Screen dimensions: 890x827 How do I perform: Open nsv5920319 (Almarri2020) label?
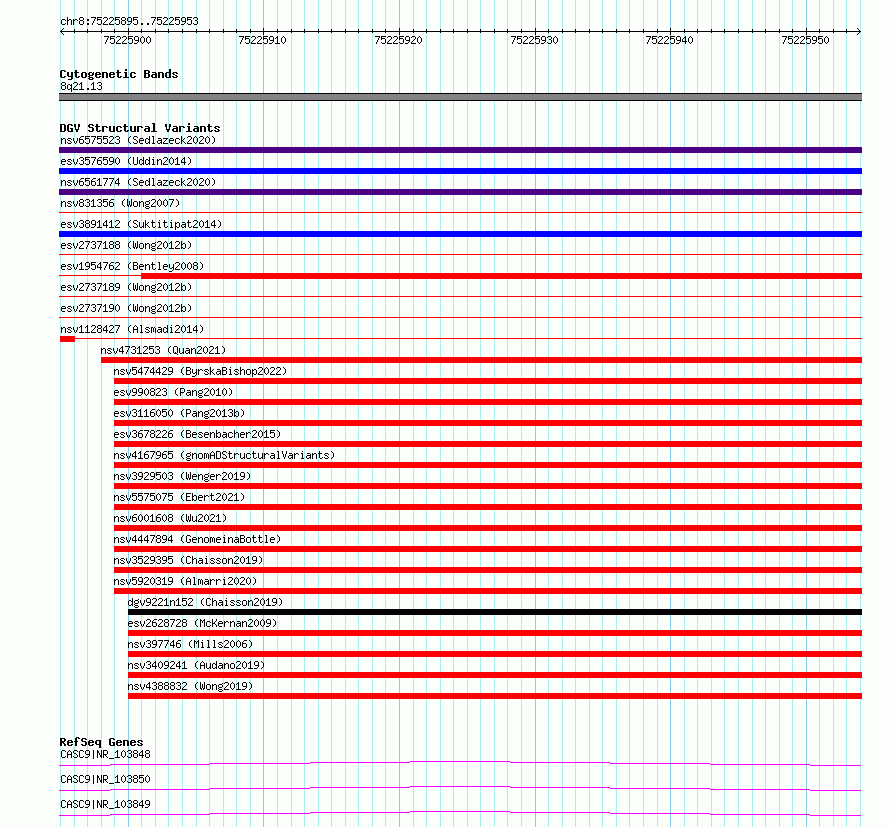tap(185, 581)
